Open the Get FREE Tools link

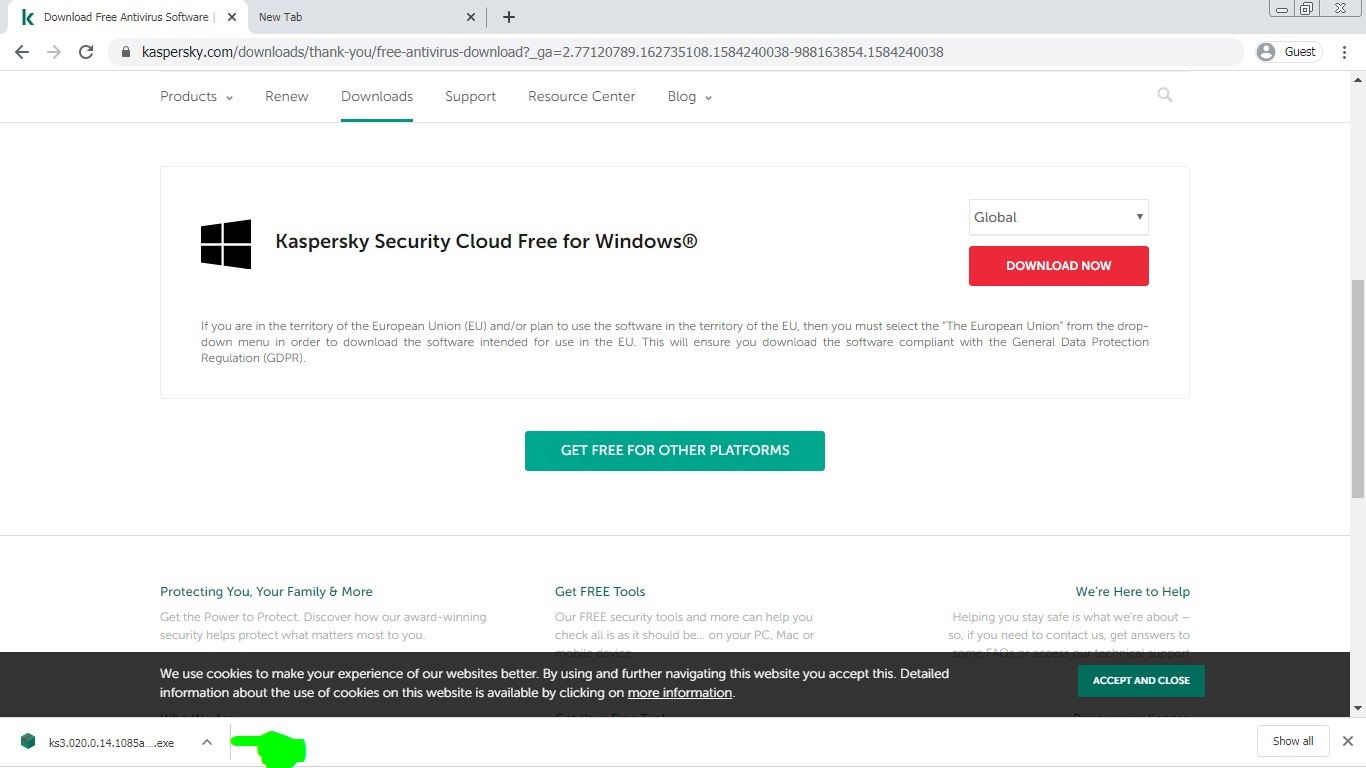600,592
